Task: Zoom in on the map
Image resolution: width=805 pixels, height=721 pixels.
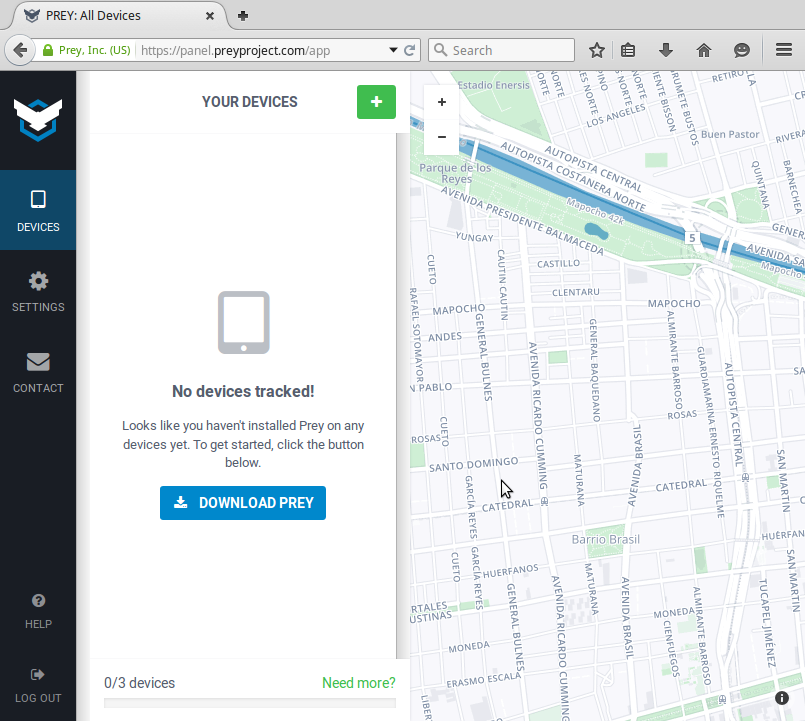Action: [x=442, y=102]
